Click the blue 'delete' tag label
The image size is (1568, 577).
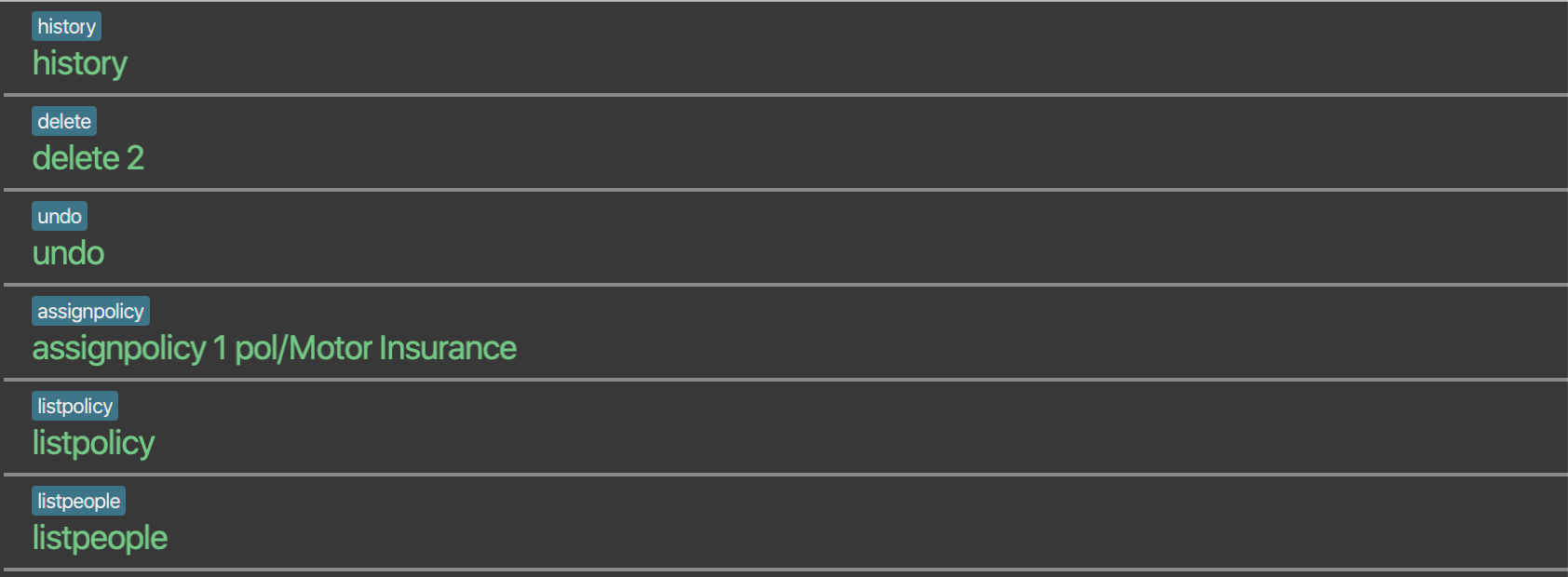pyautogui.click(x=64, y=122)
